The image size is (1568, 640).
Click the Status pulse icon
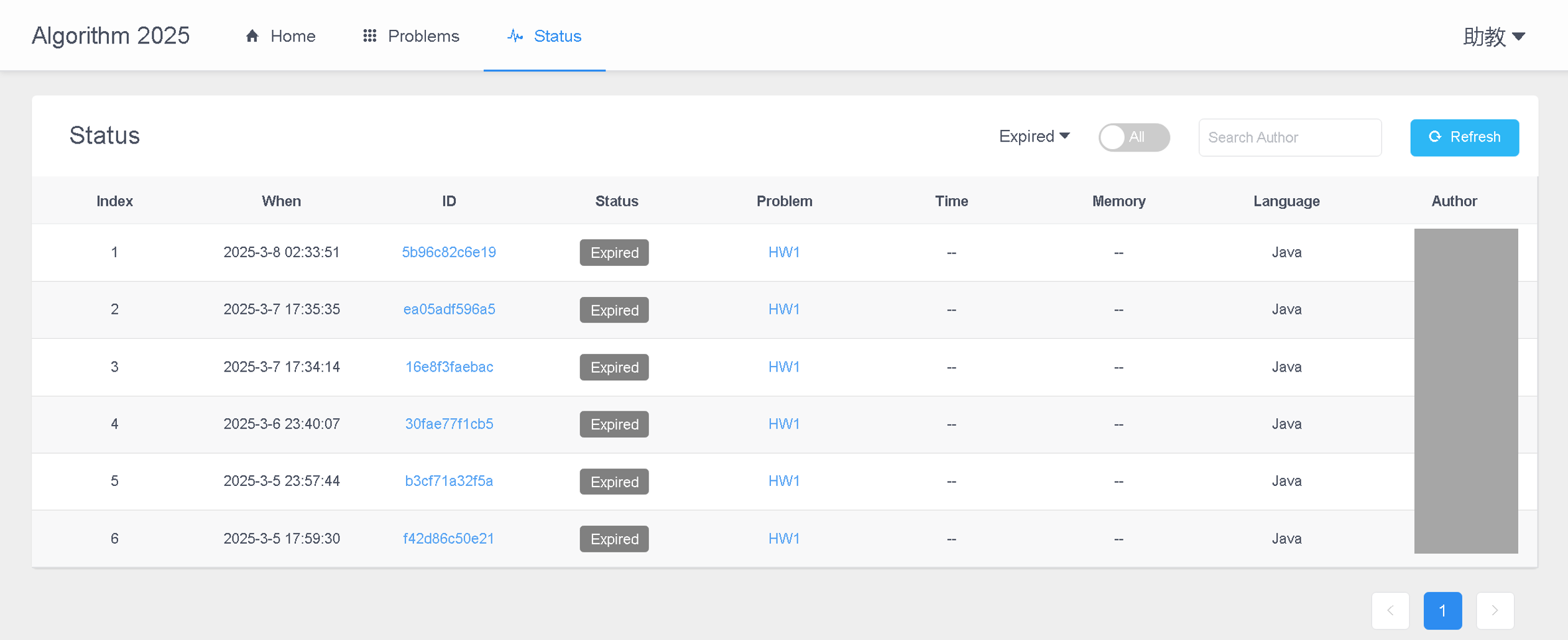(x=515, y=36)
